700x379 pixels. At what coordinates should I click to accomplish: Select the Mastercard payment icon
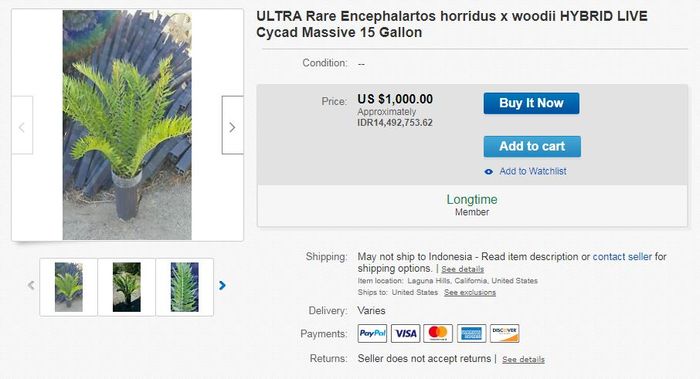tap(438, 333)
